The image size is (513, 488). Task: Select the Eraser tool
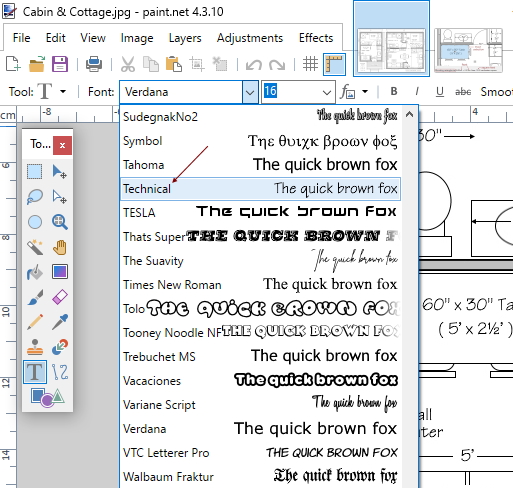[60, 297]
